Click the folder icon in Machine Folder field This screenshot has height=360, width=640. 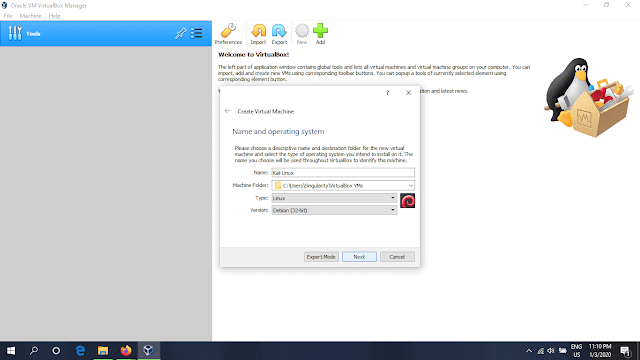(278, 185)
